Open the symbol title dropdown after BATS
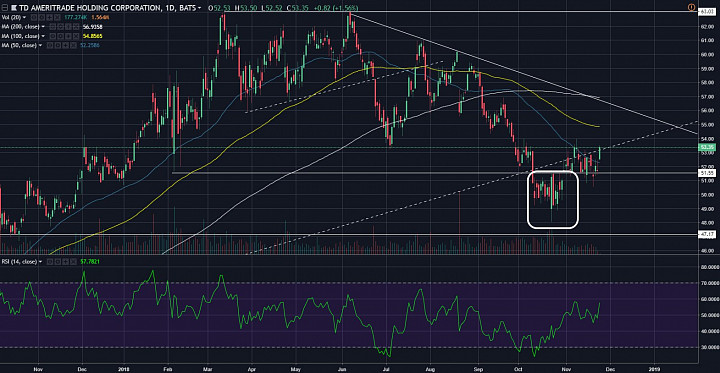720x373 pixels. click(x=199, y=8)
